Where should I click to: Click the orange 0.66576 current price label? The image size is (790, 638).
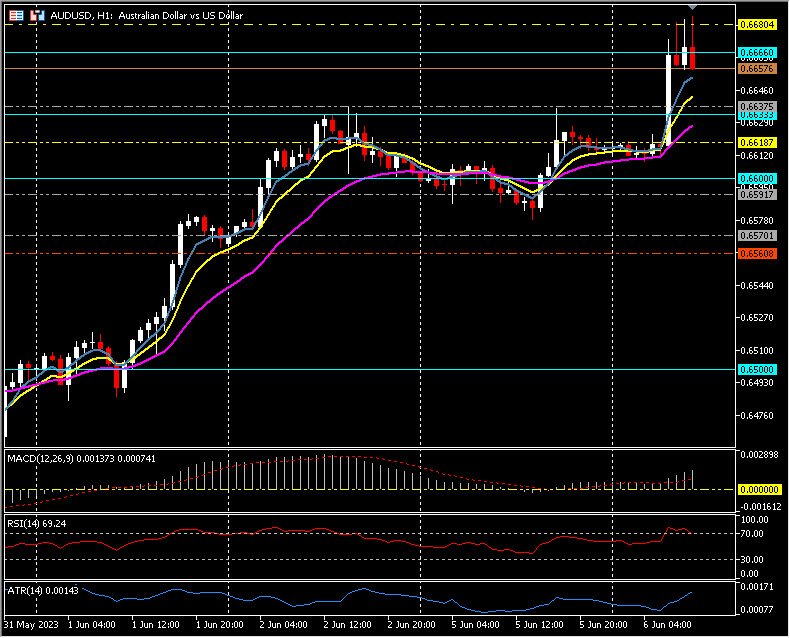tap(756, 68)
